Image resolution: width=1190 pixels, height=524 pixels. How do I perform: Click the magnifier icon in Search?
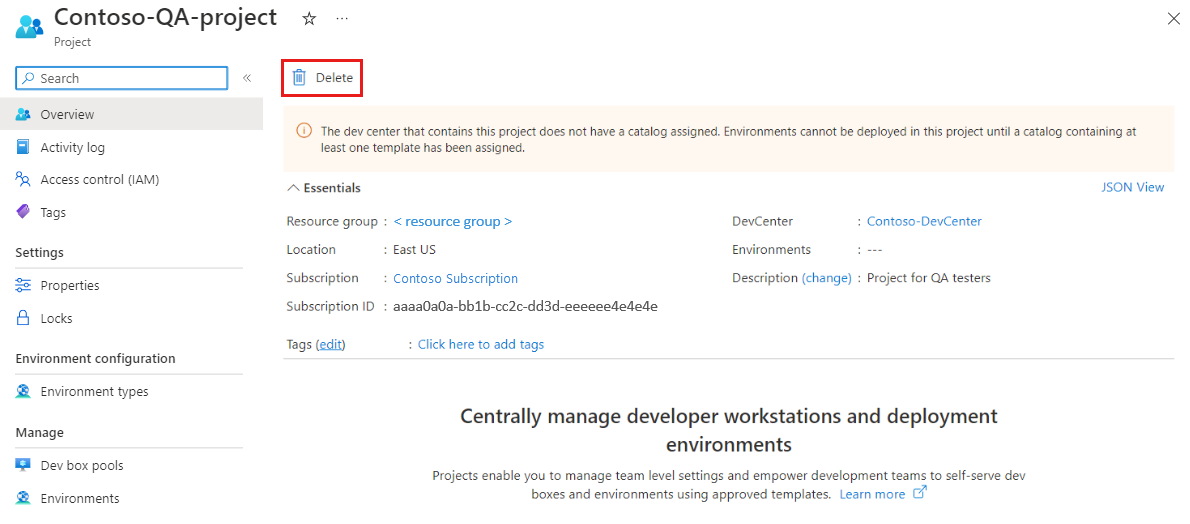(28, 78)
